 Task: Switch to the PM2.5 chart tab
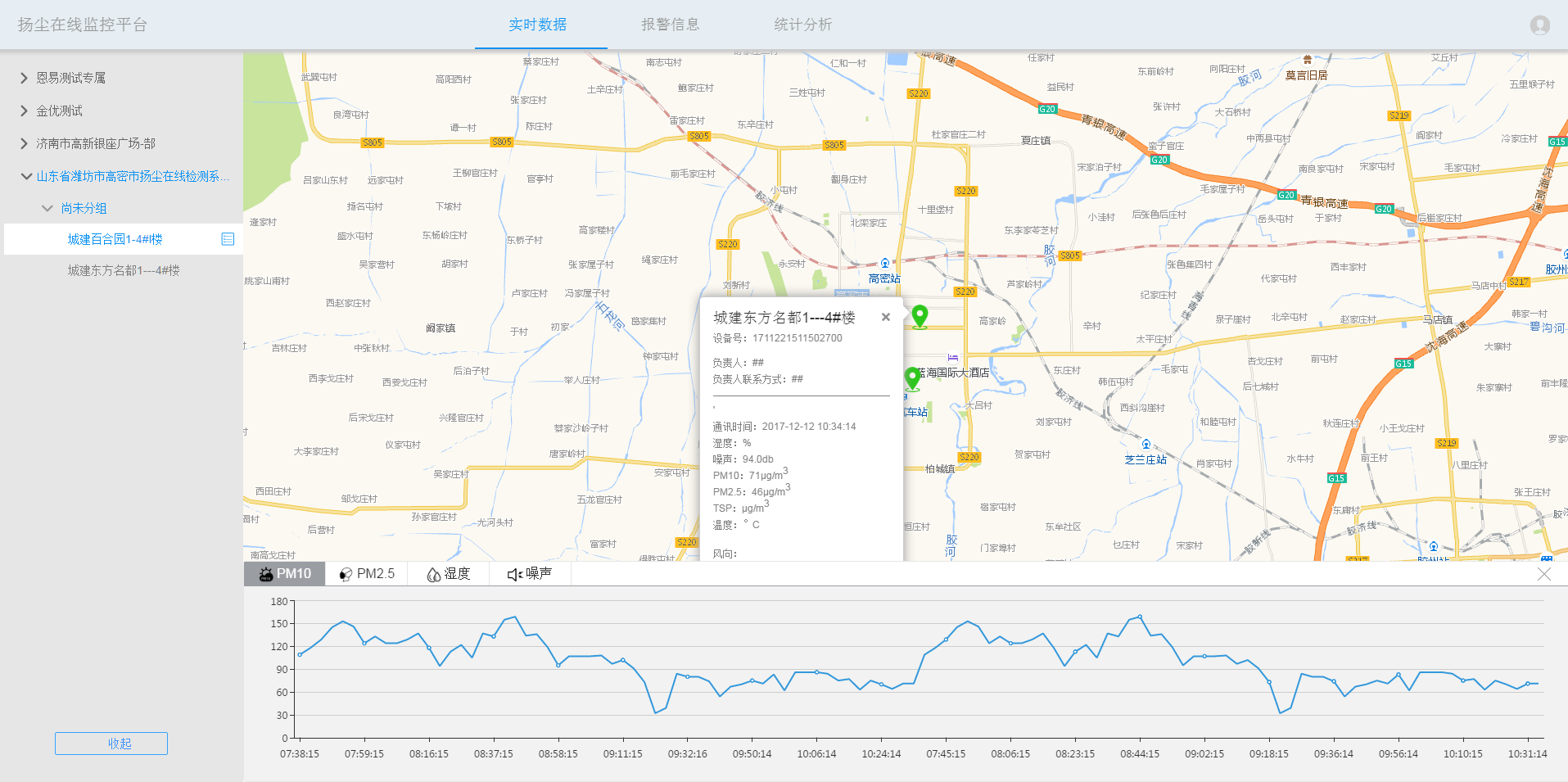pos(367,574)
